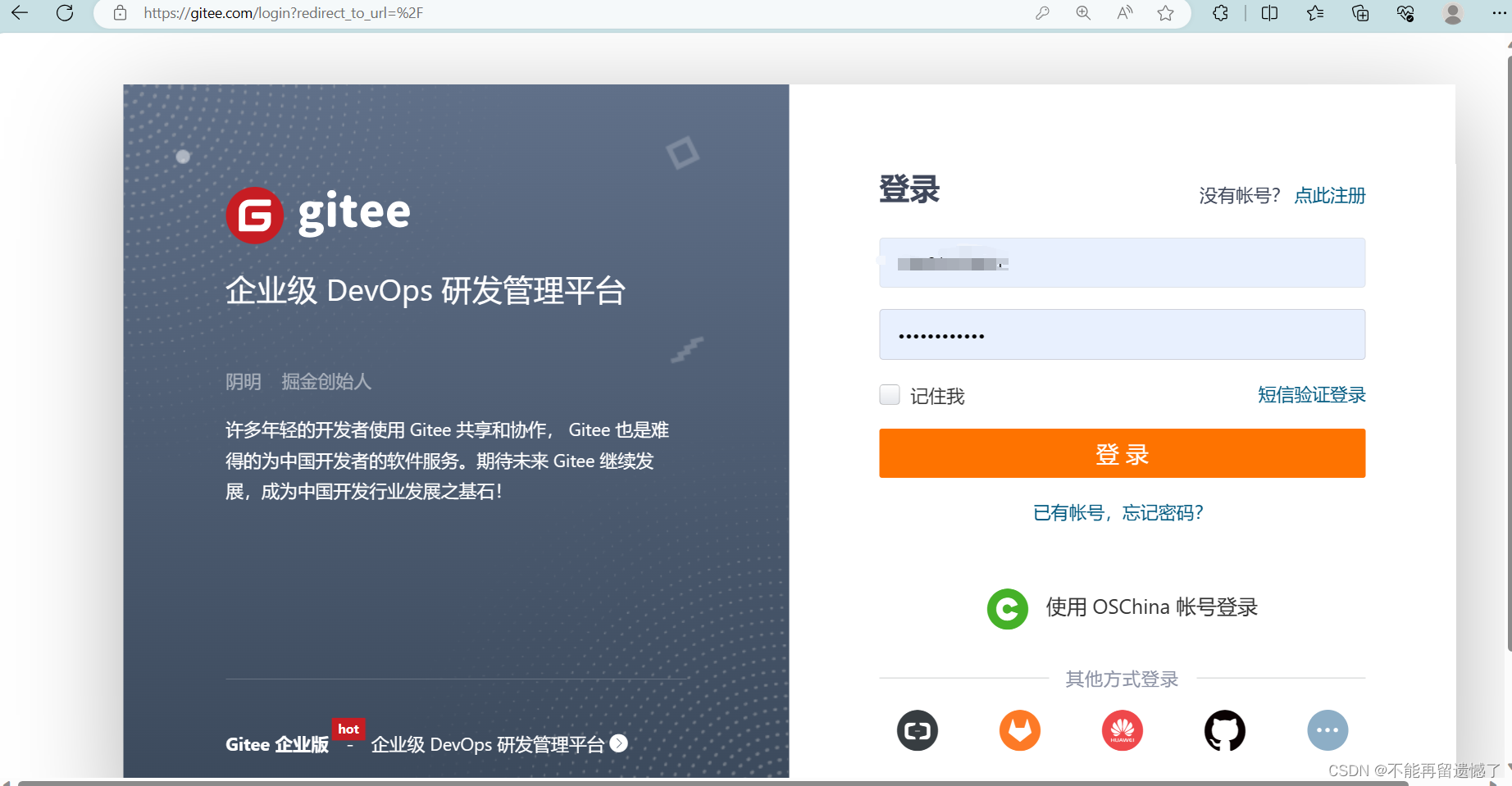Focus the username input field

[1122, 262]
